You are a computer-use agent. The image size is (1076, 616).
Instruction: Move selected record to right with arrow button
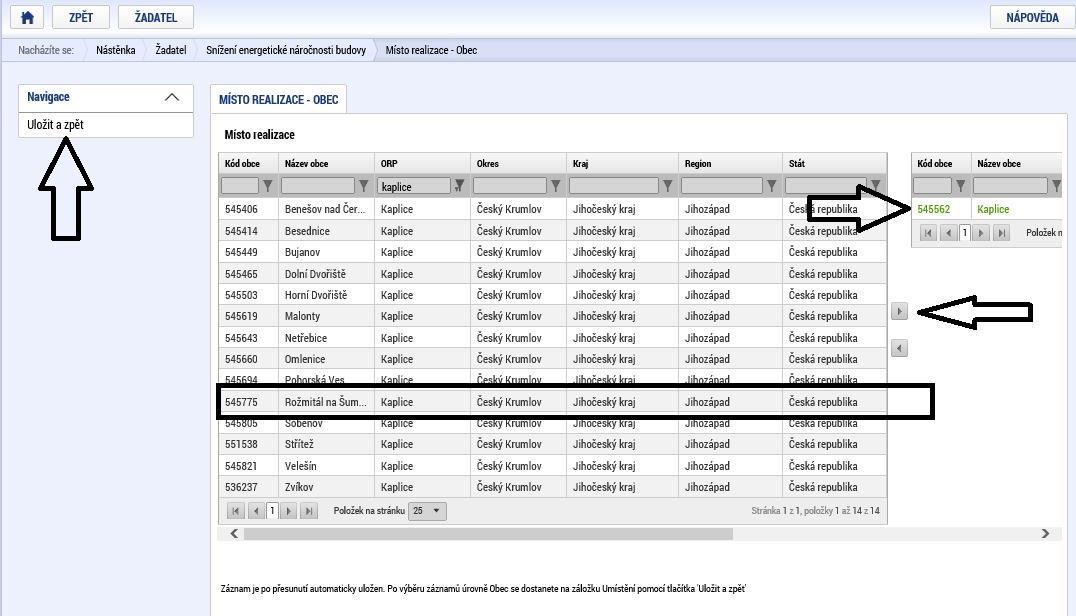tap(899, 311)
